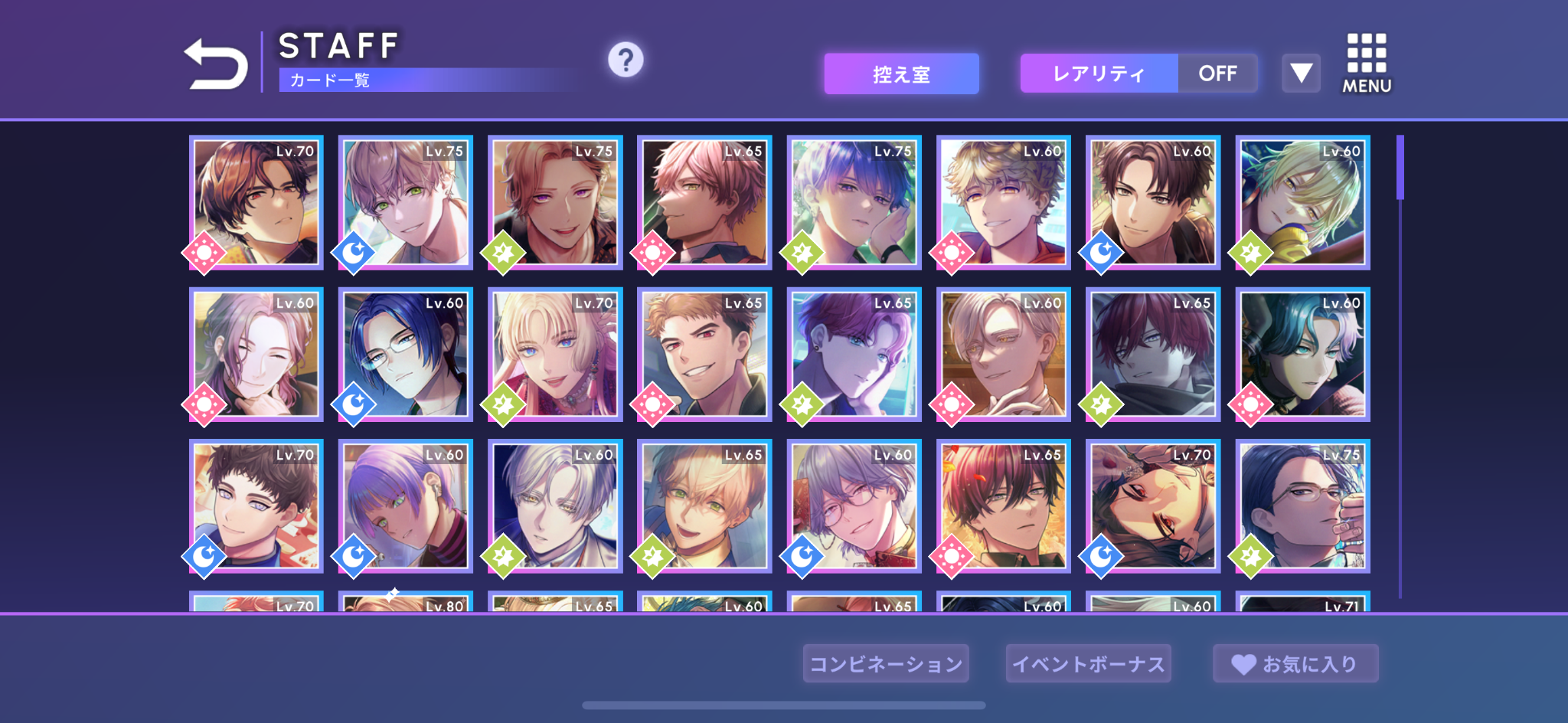Screen dimensions: 1568x723
Task: Click the blue moon badge on the Lv.70 curly-haired card
Action: 204,556
